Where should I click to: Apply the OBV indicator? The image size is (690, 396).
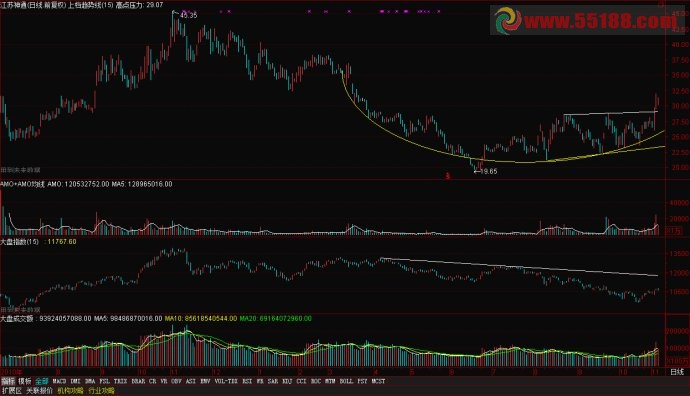pyautogui.click(x=176, y=381)
